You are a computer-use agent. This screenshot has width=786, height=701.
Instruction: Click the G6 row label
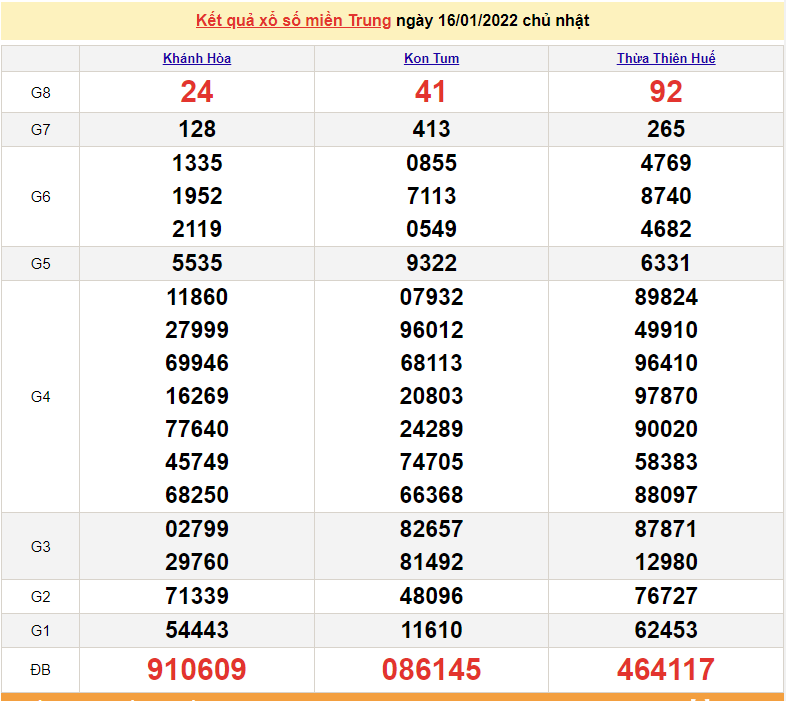point(40,196)
